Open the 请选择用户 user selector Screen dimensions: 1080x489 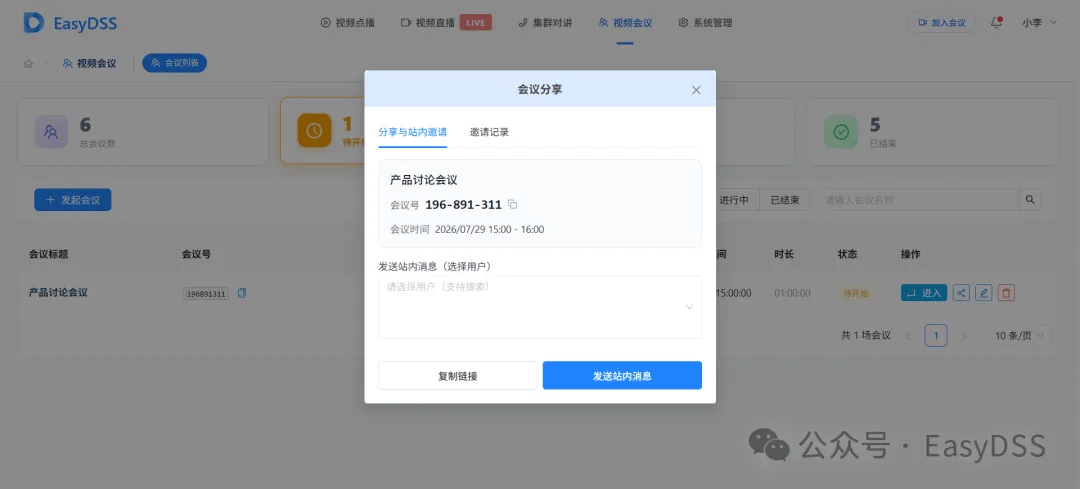click(x=540, y=307)
